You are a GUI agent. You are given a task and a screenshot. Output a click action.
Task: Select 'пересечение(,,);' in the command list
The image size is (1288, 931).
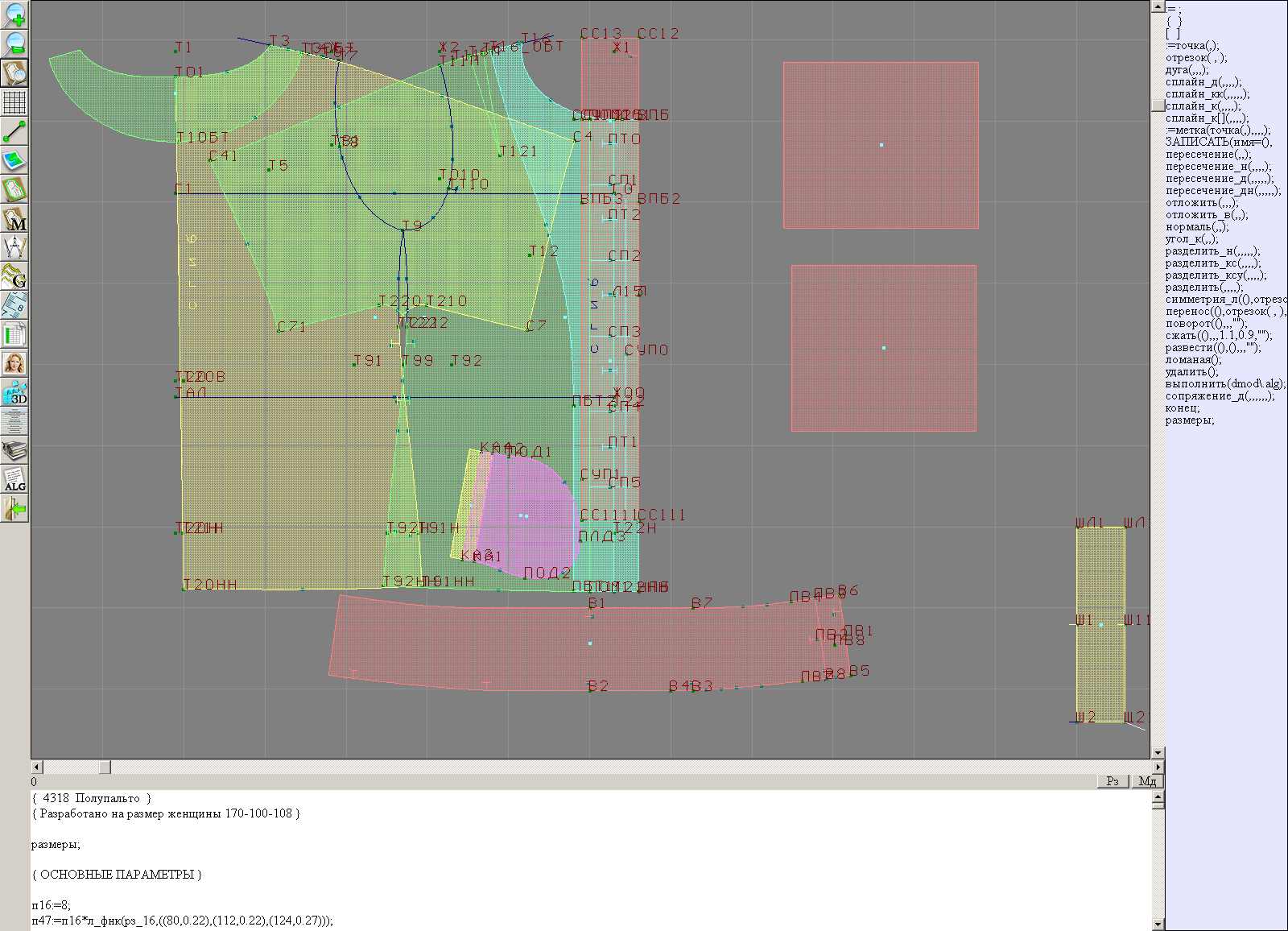[1208, 155]
